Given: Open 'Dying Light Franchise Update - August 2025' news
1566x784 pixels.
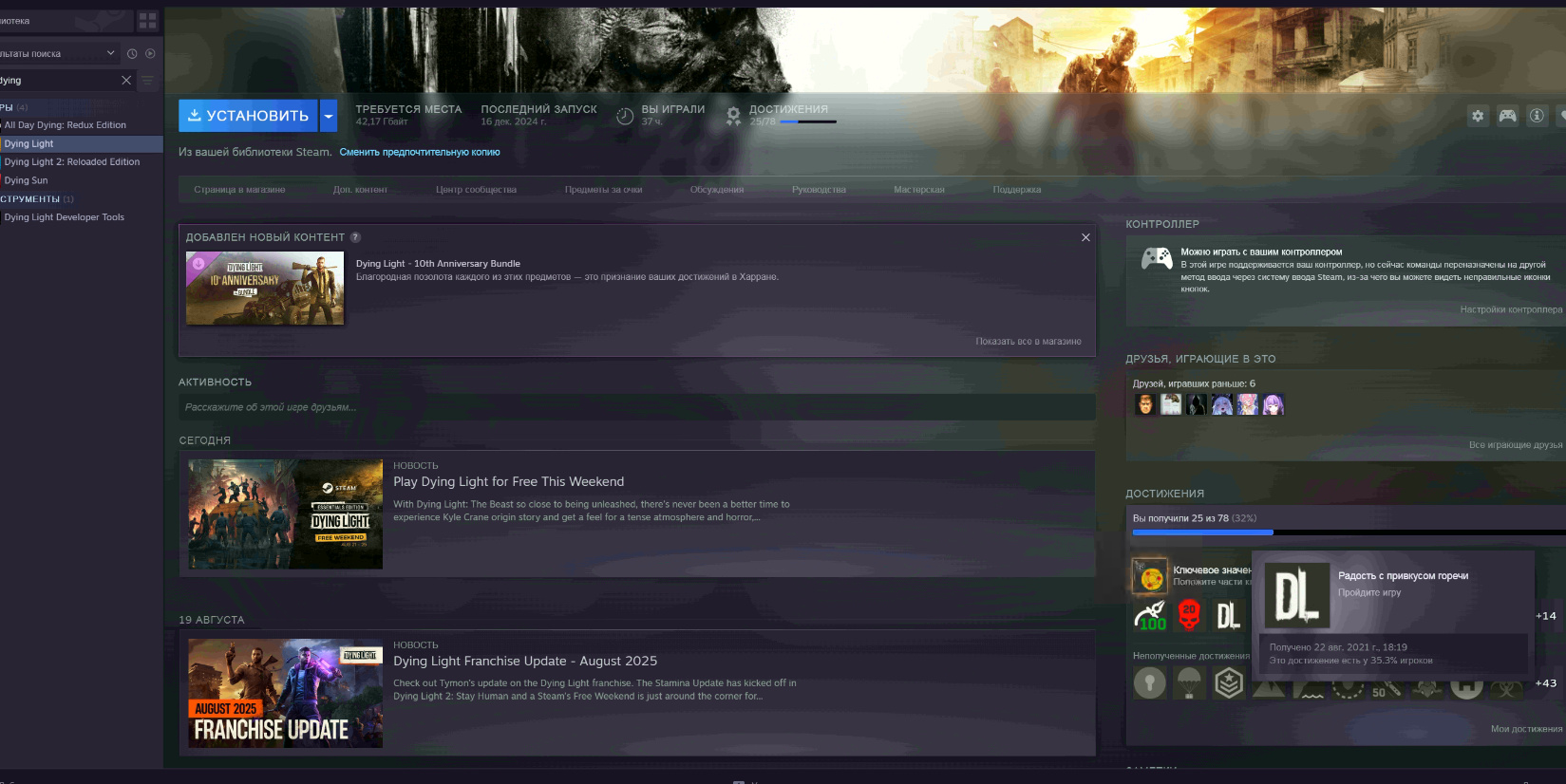Looking at the screenshot, I should coord(525,662).
